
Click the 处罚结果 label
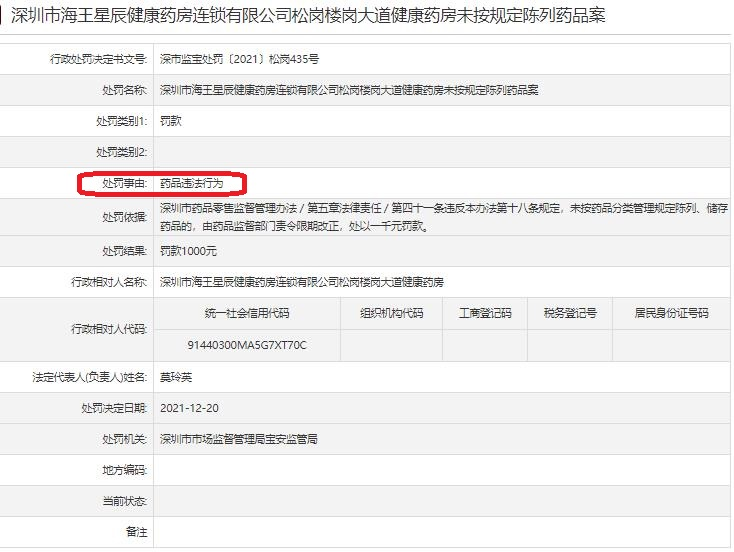click(x=125, y=251)
